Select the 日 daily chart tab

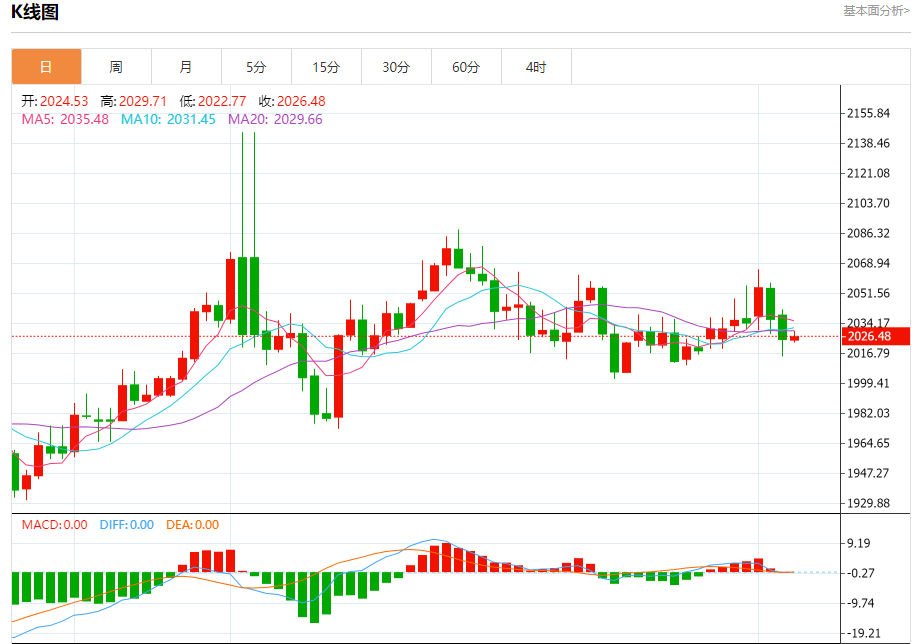pos(46,67)
